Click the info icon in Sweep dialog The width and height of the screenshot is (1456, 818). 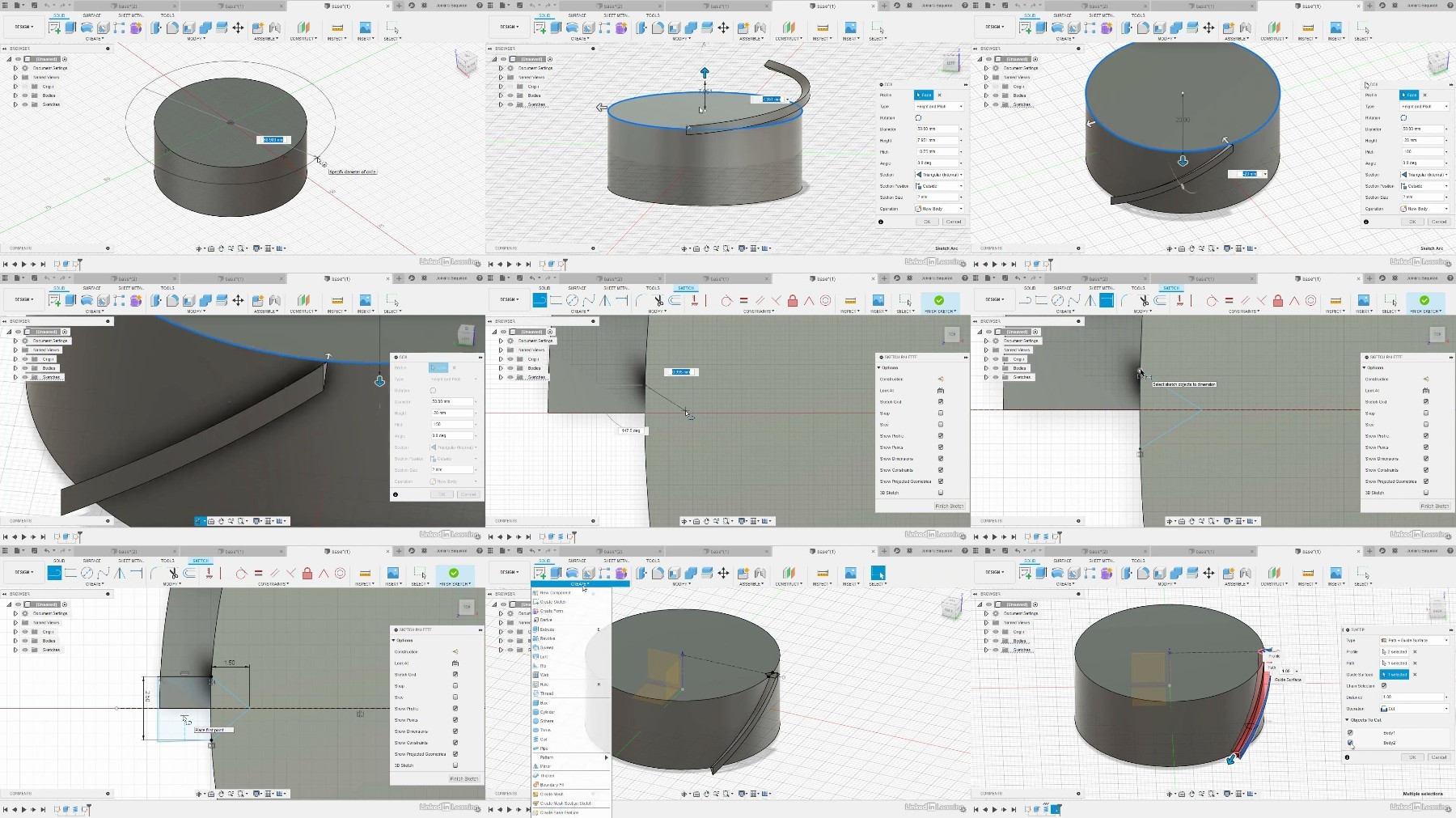pyautogui.click(x=1347, y=757)
